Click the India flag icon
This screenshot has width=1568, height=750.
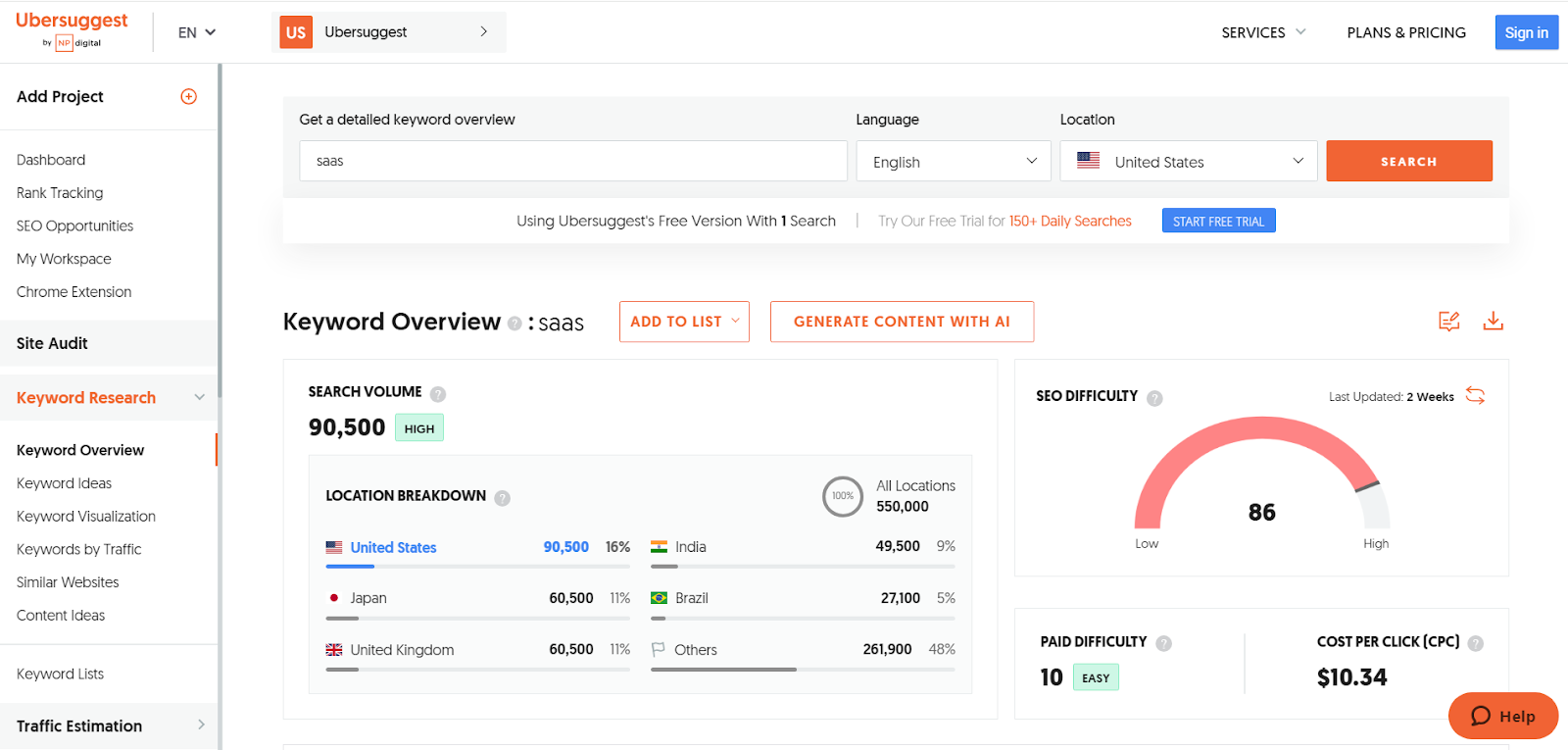[x=659, y=547]
